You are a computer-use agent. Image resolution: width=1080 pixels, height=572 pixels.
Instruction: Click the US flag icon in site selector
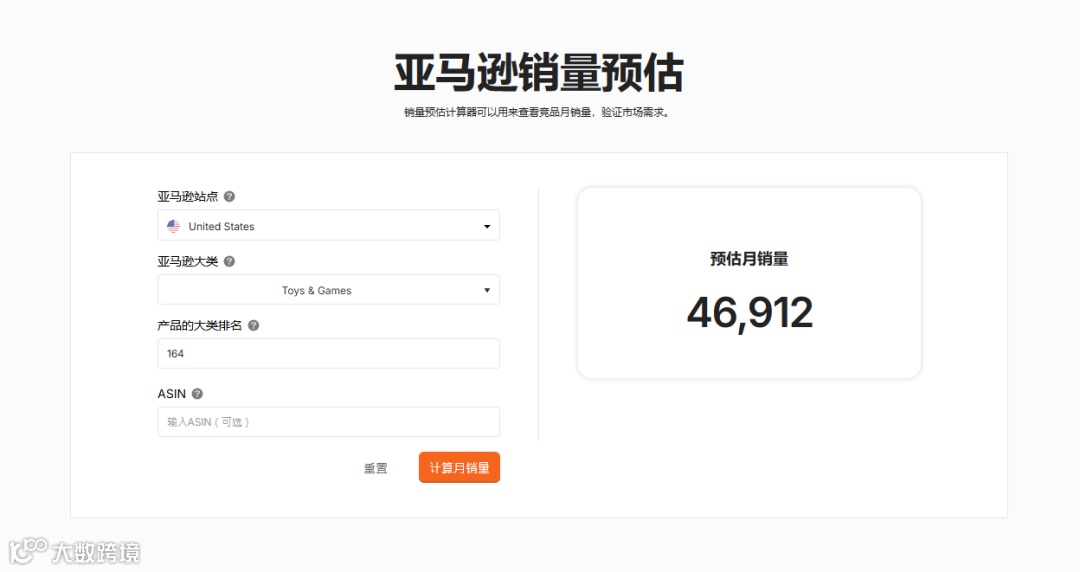click(174, 226)
